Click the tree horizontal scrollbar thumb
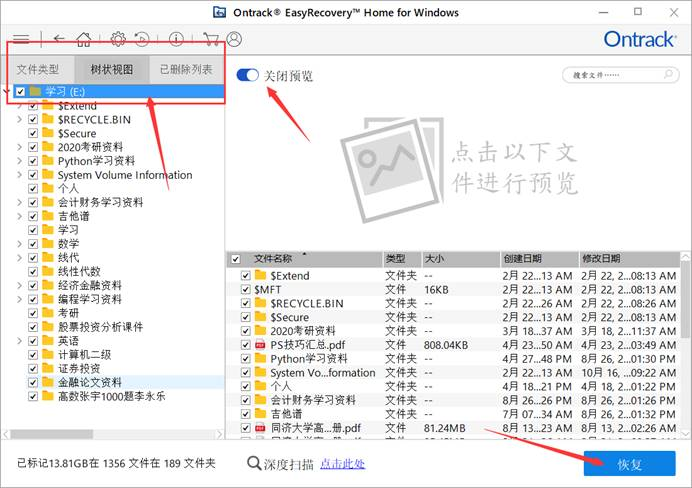 52,434
